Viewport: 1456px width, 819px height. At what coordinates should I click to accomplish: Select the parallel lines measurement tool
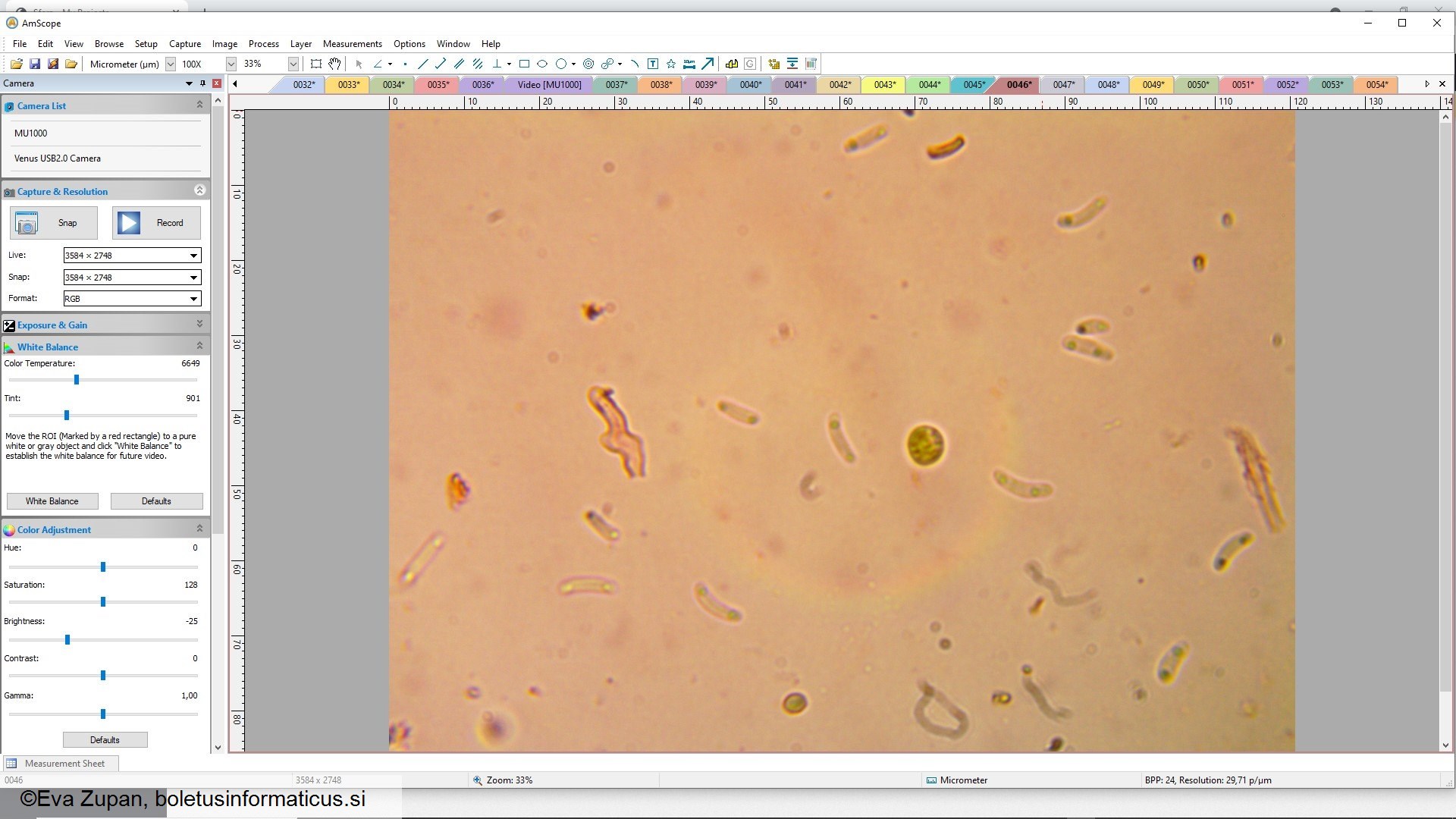click(459, 64)
